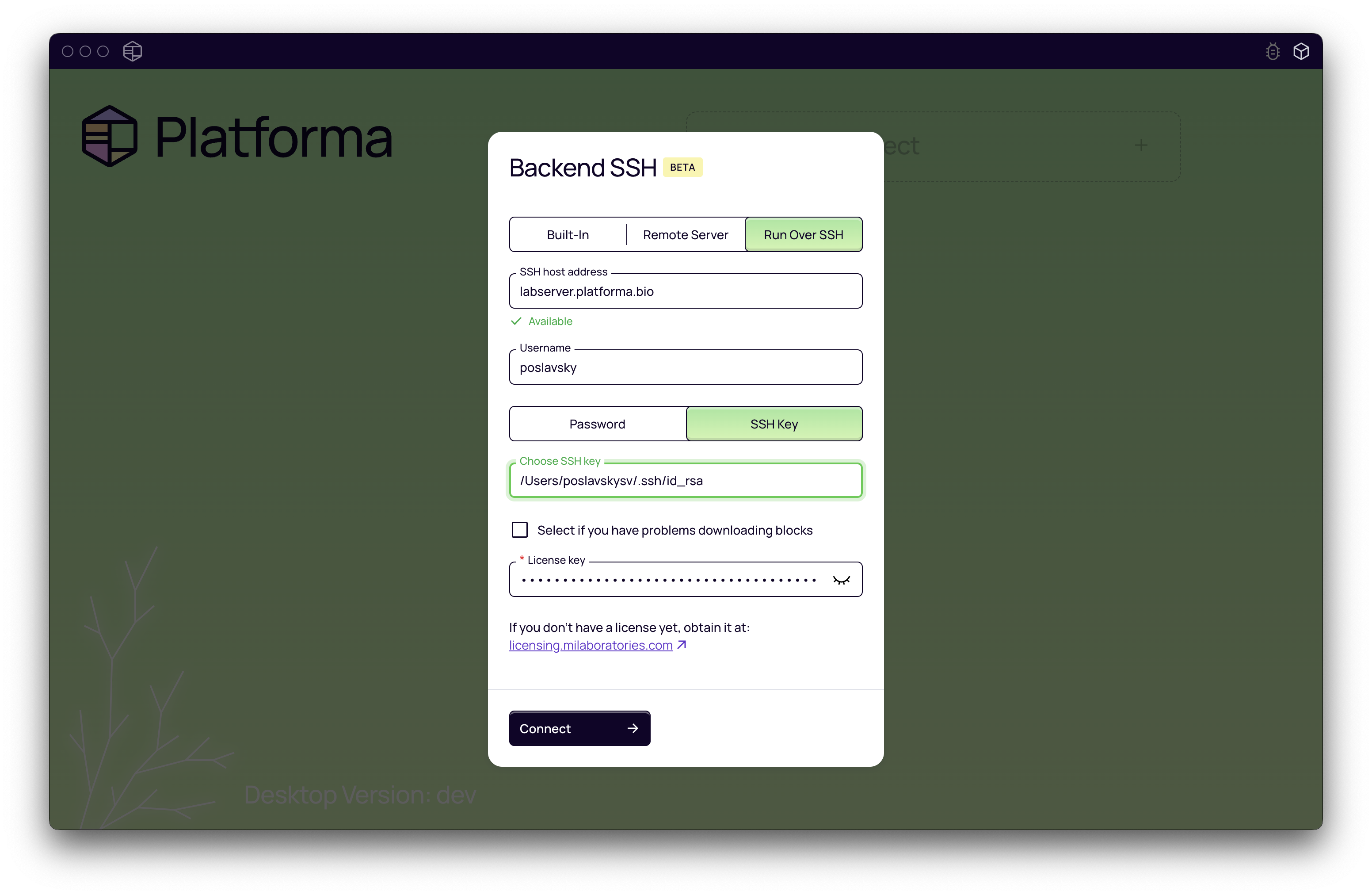Click the plus icon in the background panel
The image size is (1372, 895).
1141,145
